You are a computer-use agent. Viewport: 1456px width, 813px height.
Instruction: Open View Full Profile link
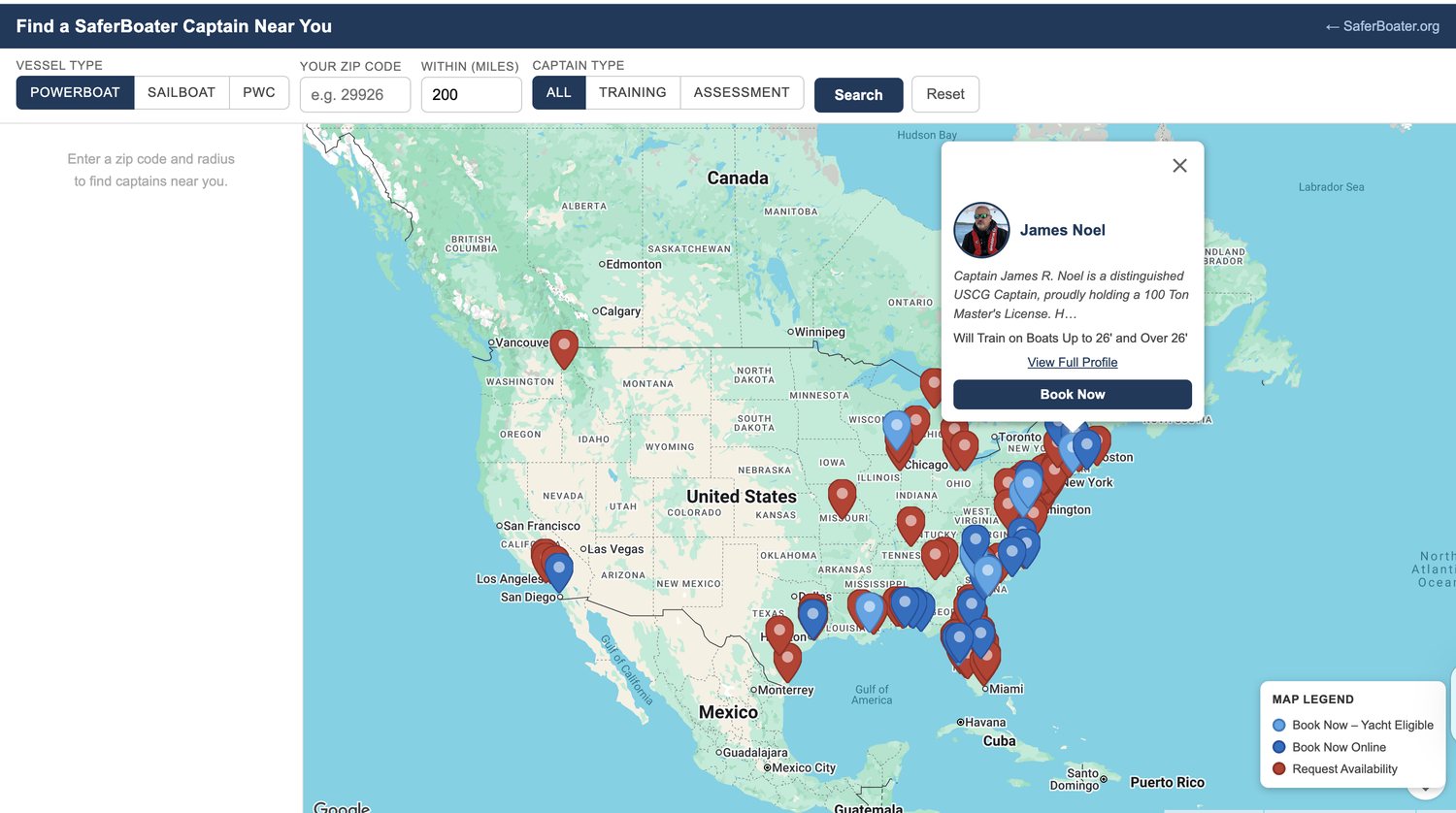click(1073, 362)
